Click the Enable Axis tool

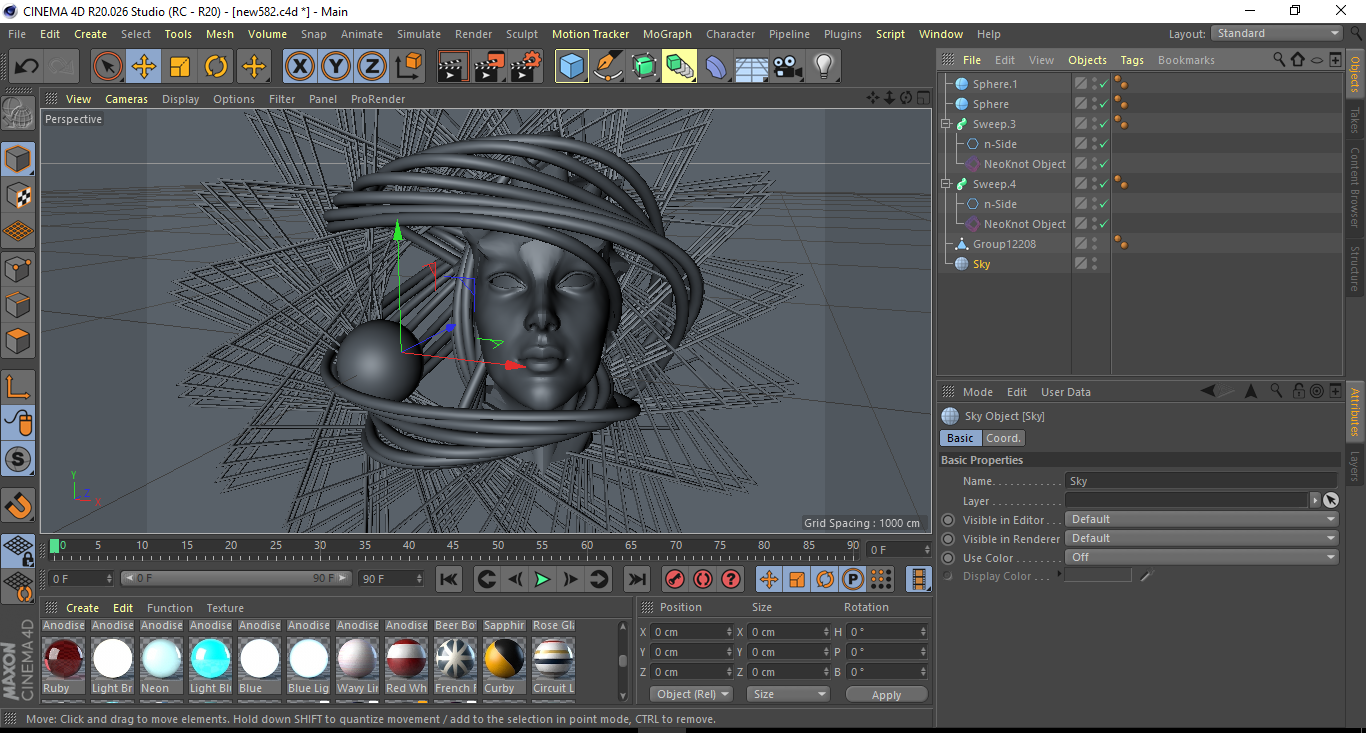click(x=18, y=387)
